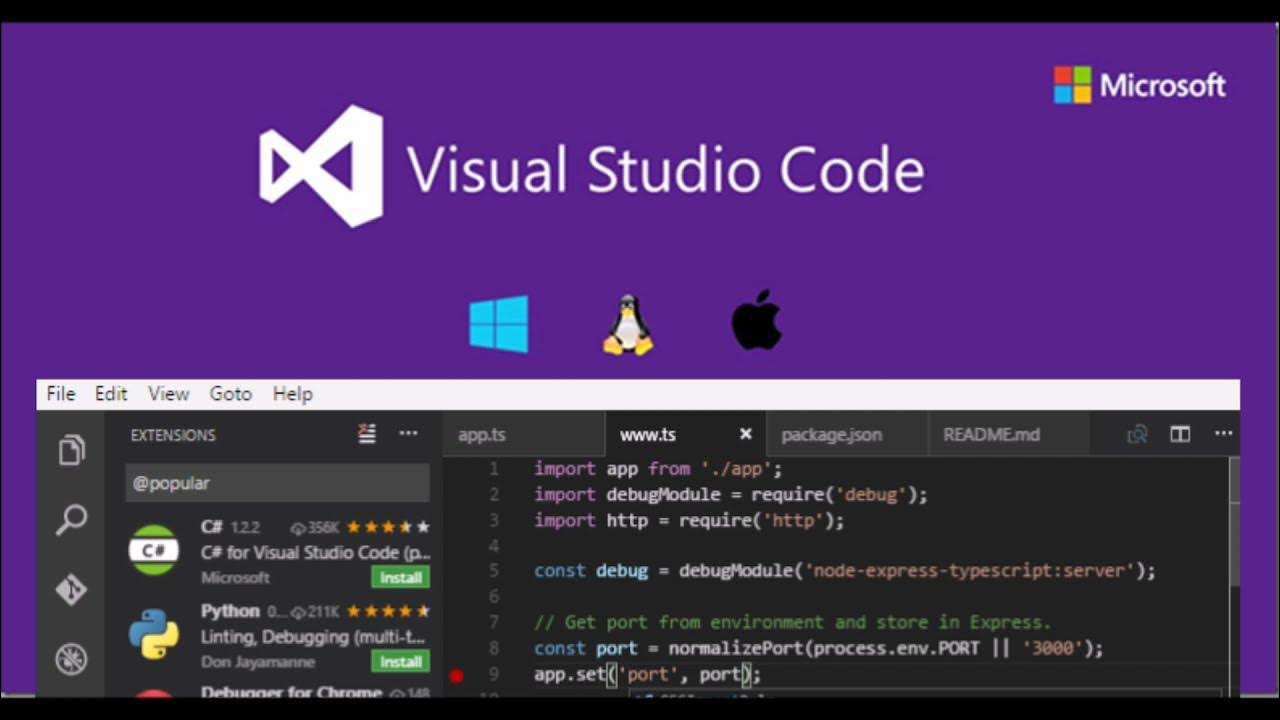
Task: Open Extensions panel more actions ellipsis
Action: click(408, 434)
